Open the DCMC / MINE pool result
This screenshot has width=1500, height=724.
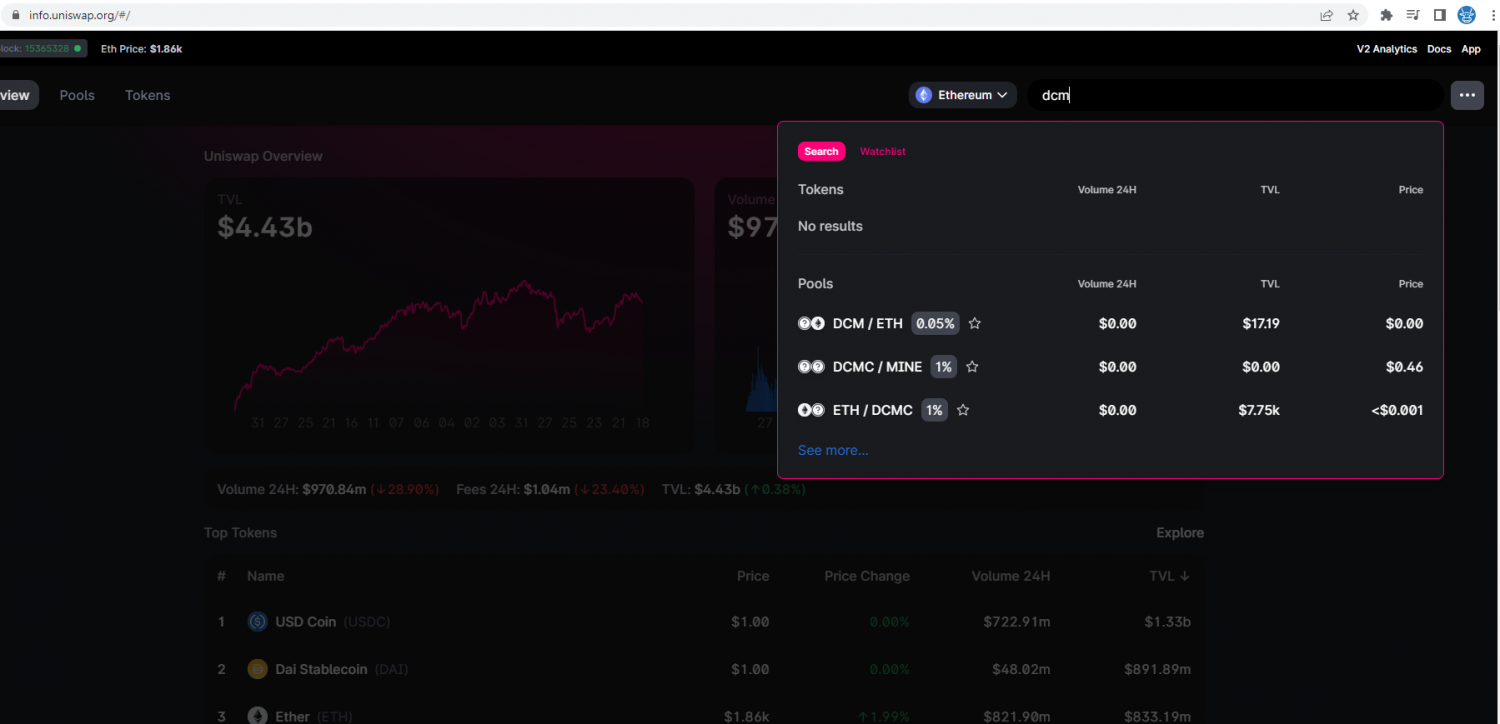tap(1110, 367)
